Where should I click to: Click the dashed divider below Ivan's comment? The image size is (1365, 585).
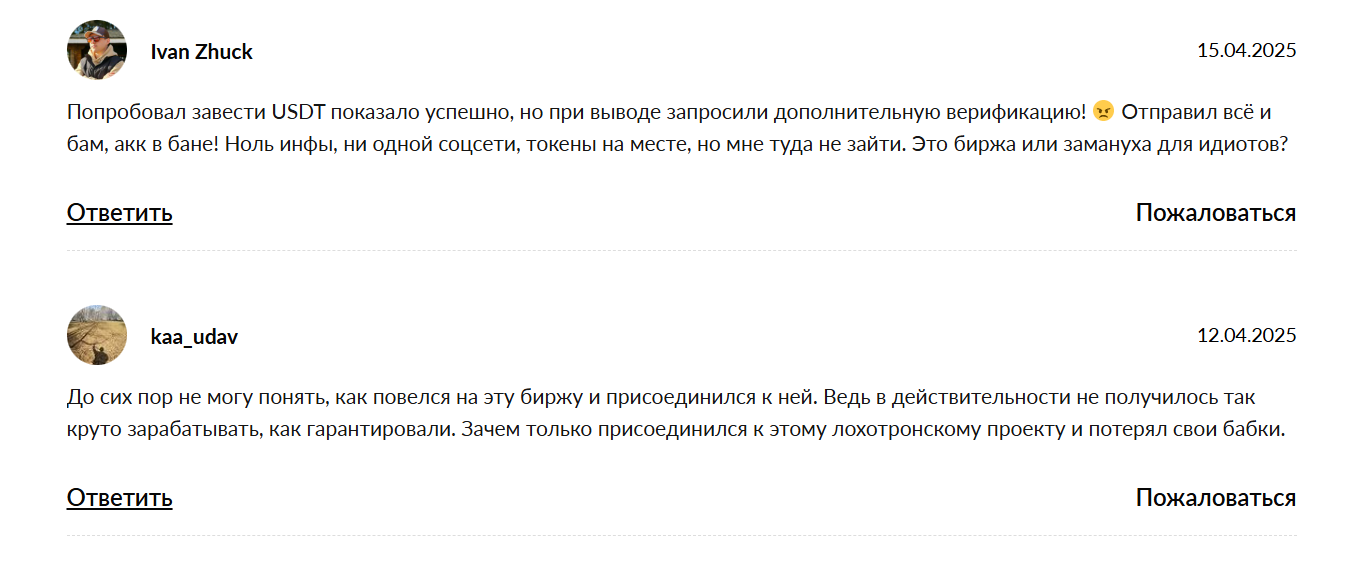682,250
